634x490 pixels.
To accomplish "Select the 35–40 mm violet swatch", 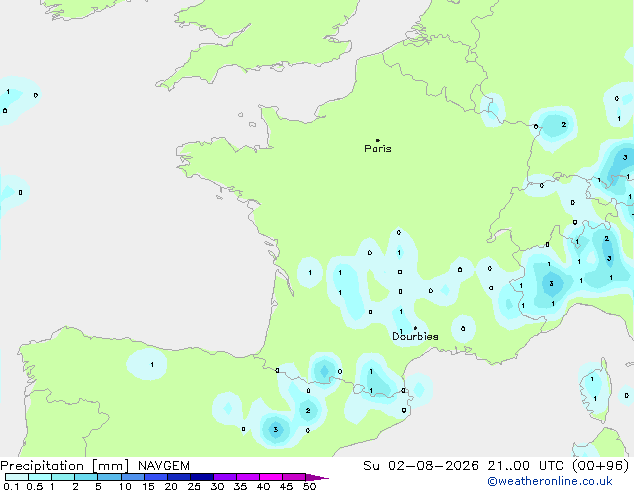I will pyautogui.click(x=248, y=477).
